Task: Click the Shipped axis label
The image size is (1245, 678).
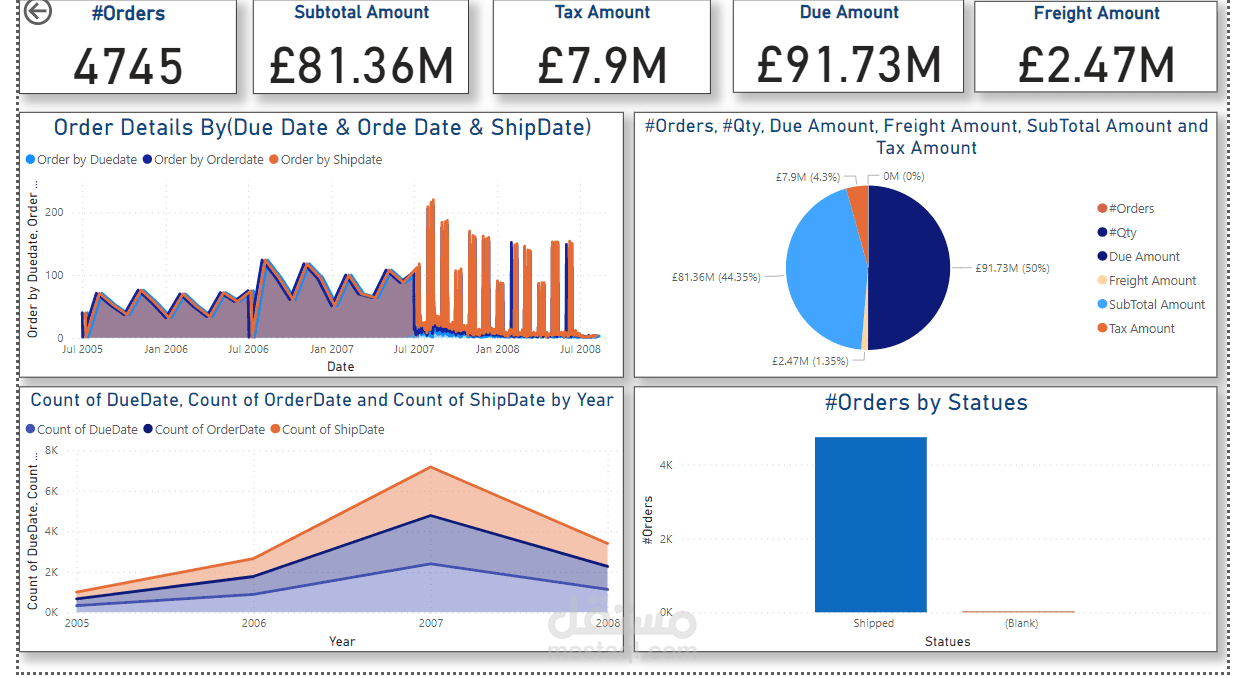Action: tap(873, 624)
